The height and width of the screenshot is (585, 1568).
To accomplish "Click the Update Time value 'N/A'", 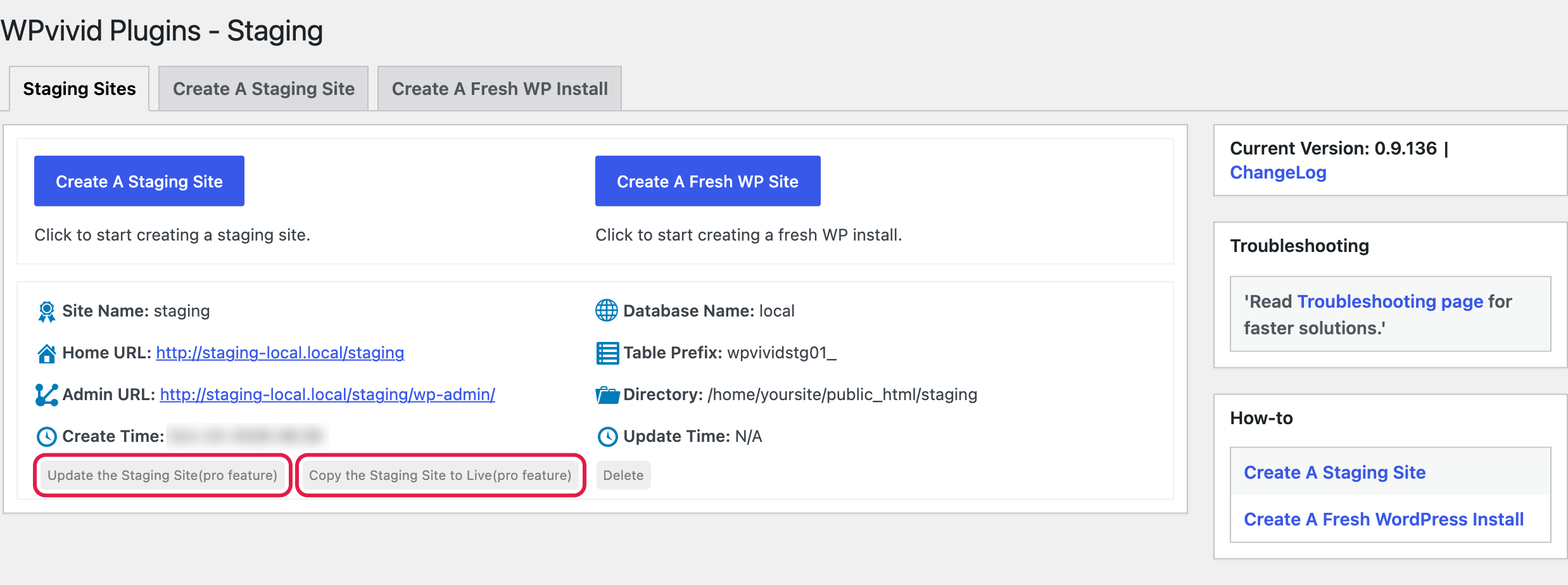I will 749,436.
